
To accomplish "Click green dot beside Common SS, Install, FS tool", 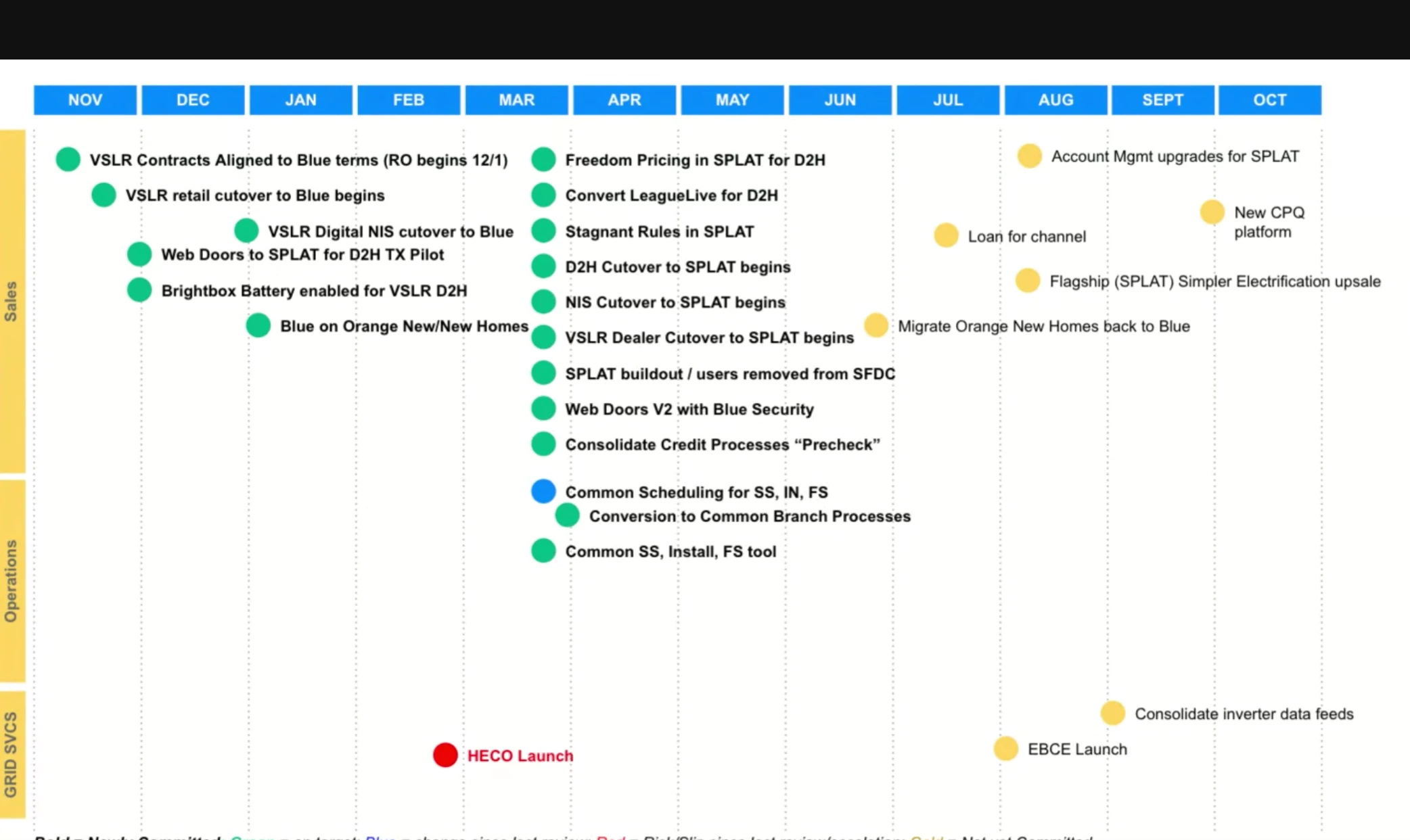I will click(543, 551).
